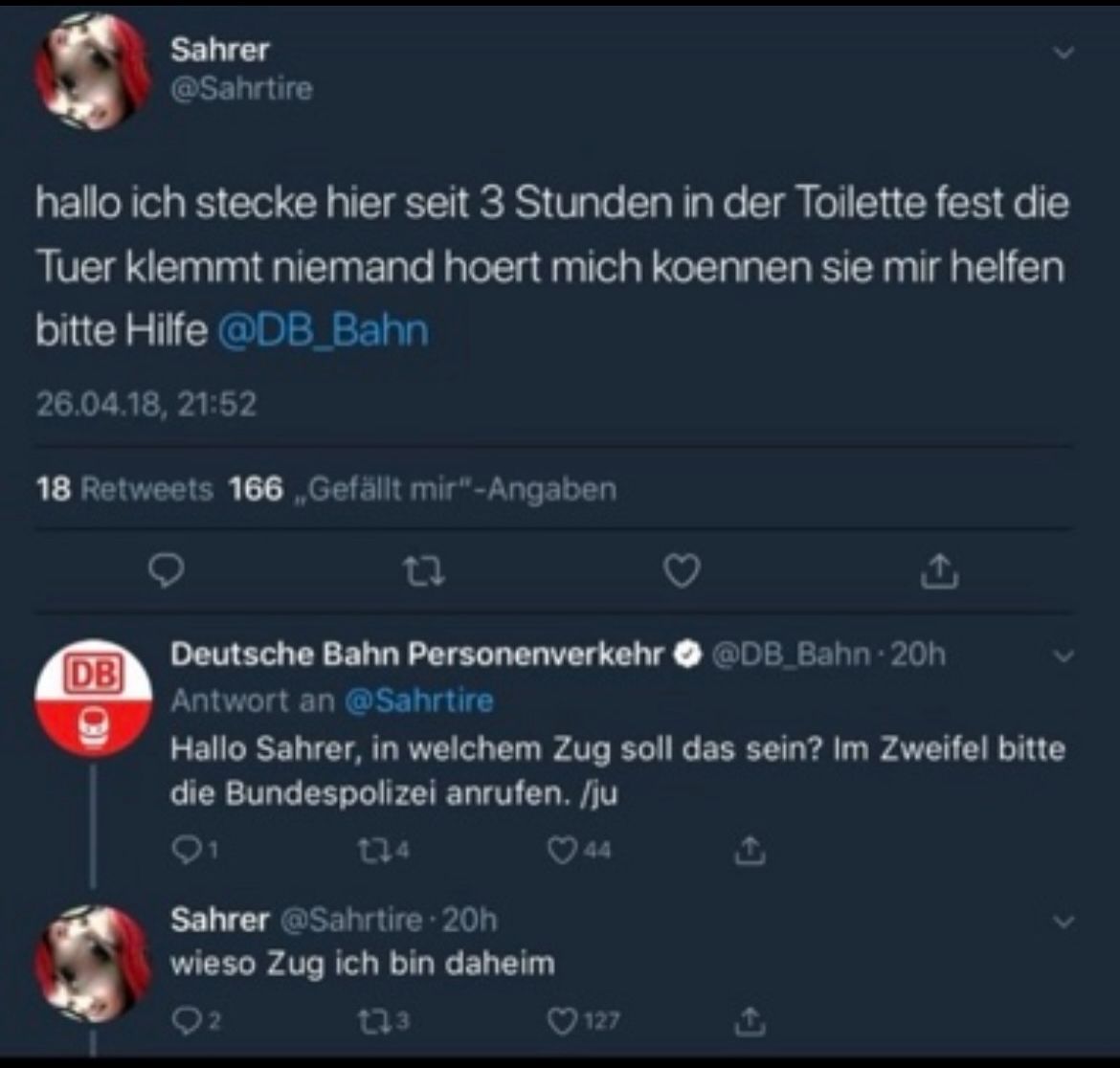Share the Deutsche Bahn reply
The width and height of the screenshot is (1120, 1068).
coord(751,850)
